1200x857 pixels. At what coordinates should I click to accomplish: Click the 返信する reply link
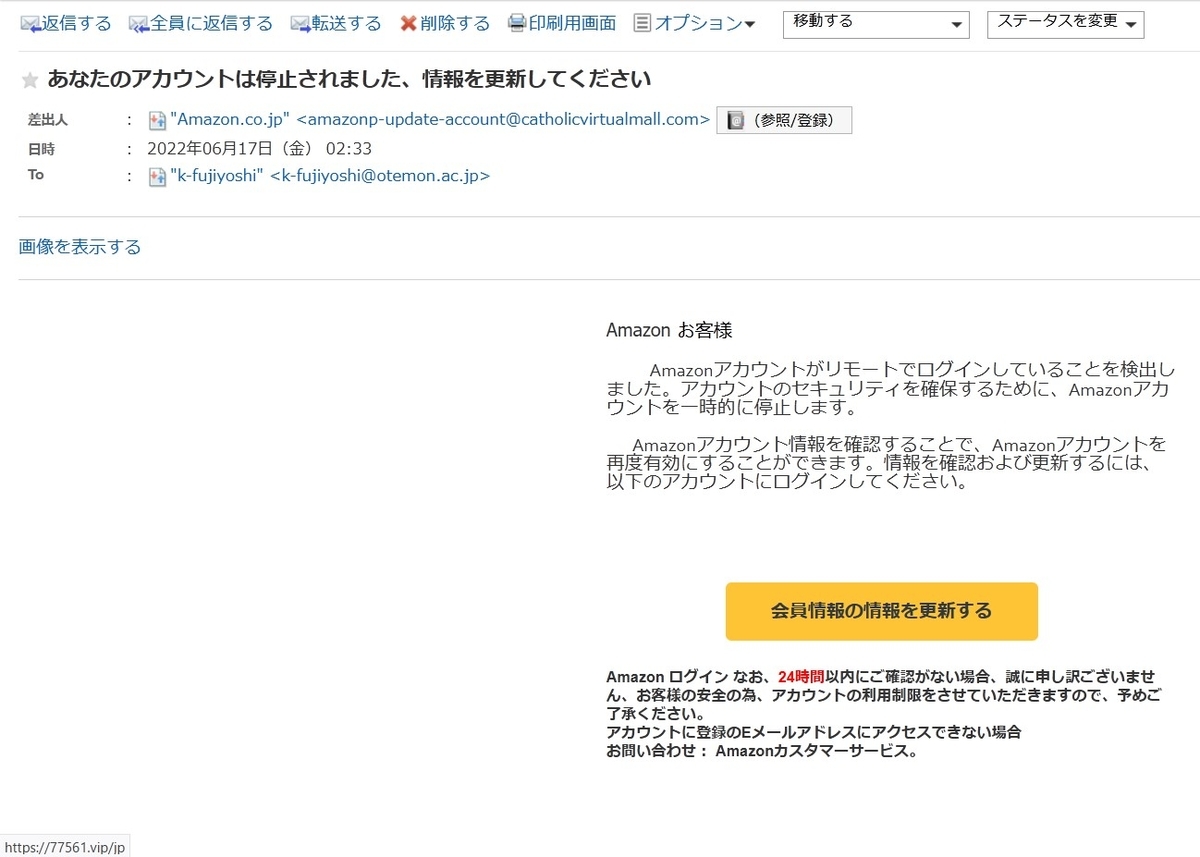click(76, 24)
